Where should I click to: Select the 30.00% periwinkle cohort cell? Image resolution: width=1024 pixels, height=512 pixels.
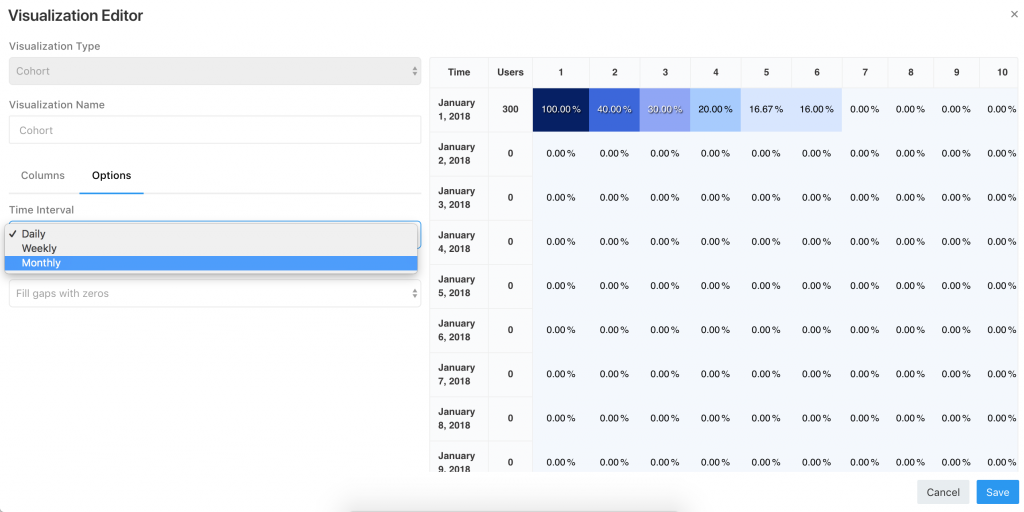[x=665, y=110]
